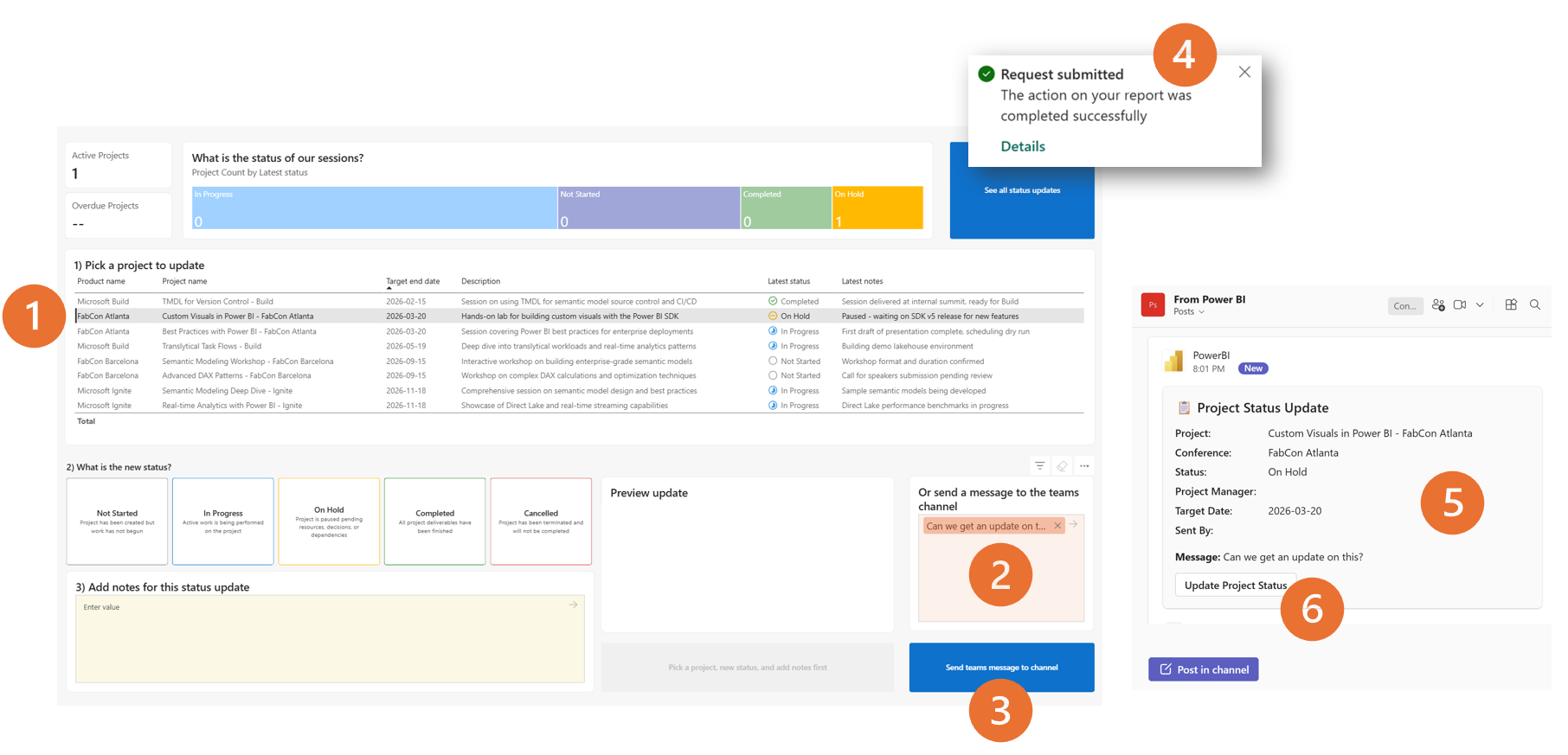This screenshot has height=755, width=1568.
Task: Select the Not Started status card
Action: pyautogui.click(x=117, y=521)
